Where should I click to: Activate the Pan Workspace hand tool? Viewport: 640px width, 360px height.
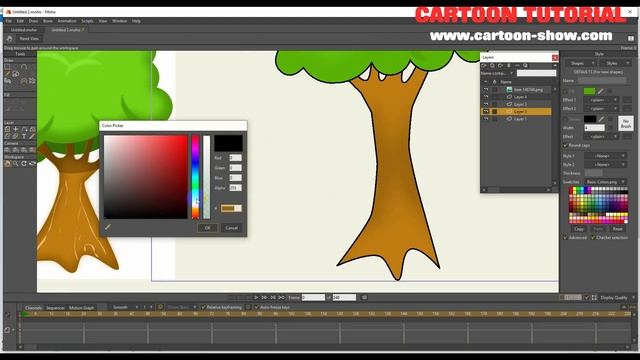point(7,164)
